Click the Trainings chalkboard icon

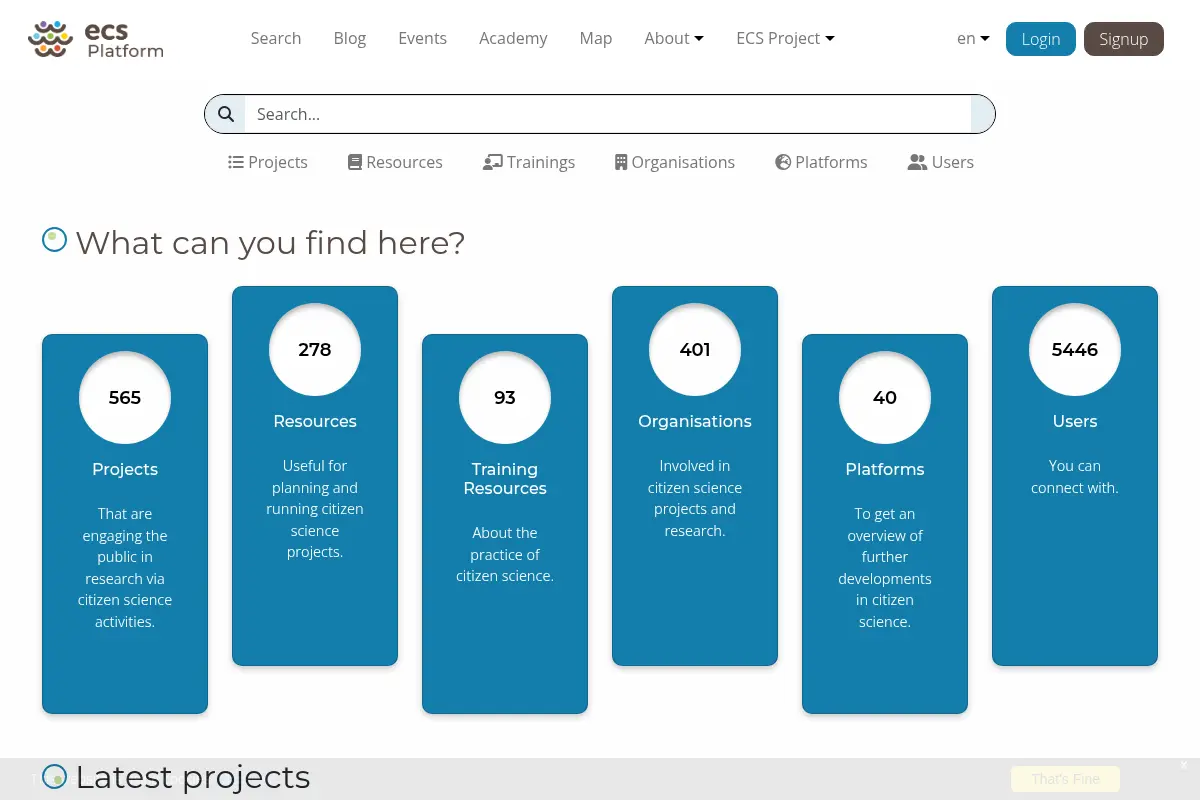click(492, 162)
